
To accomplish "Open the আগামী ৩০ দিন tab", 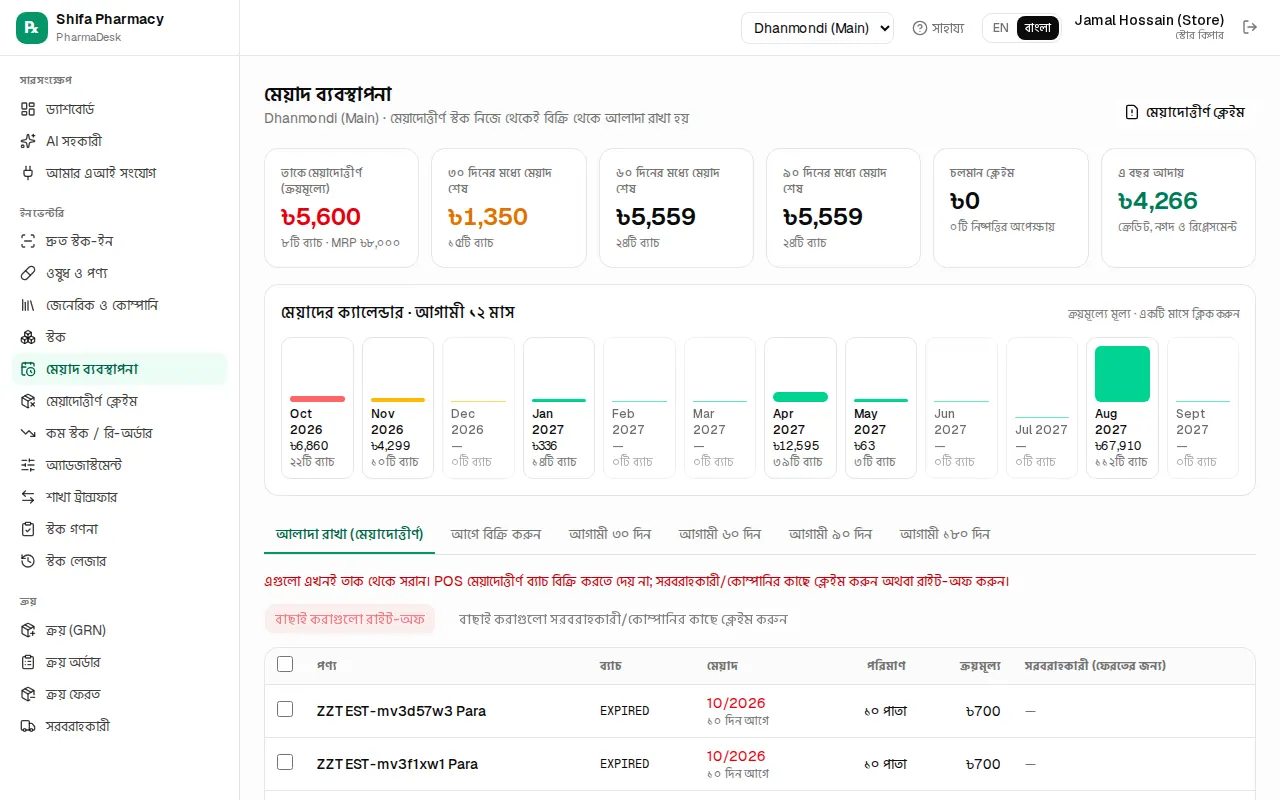I will pyautogui.click(x=610, y=534).
